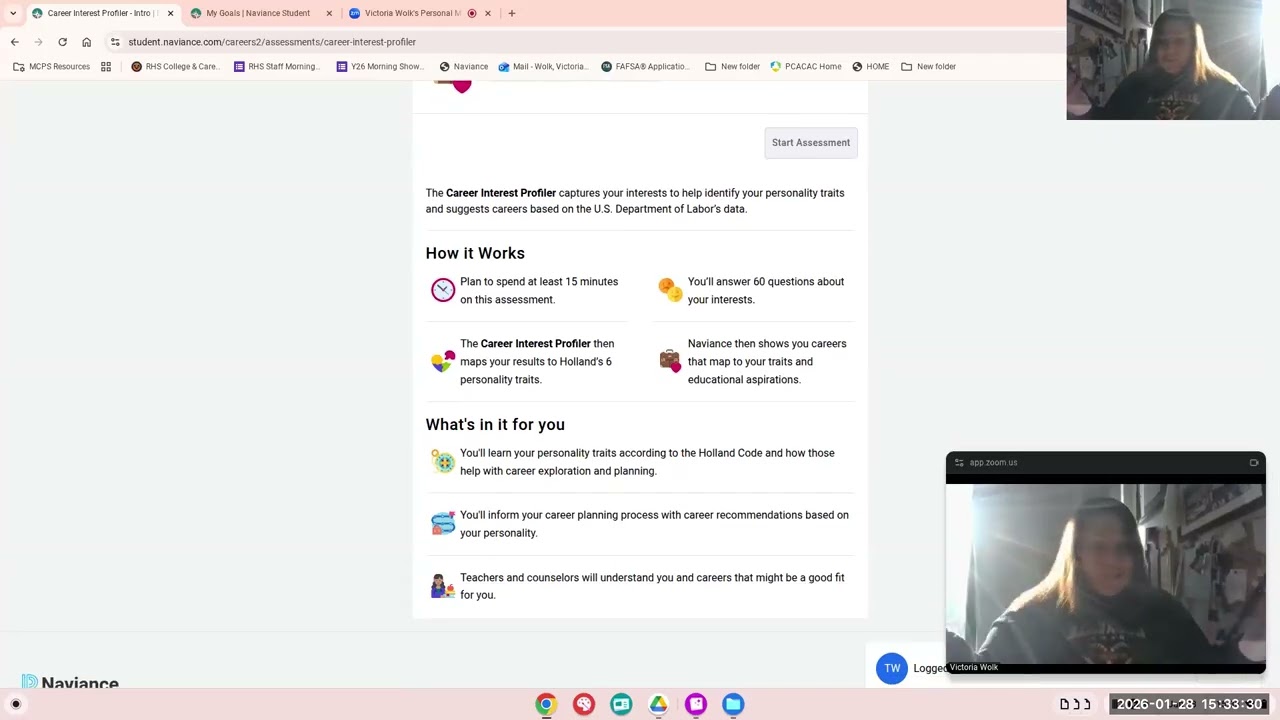Click the Naviance logo in footer

click(x=70, y=682)
